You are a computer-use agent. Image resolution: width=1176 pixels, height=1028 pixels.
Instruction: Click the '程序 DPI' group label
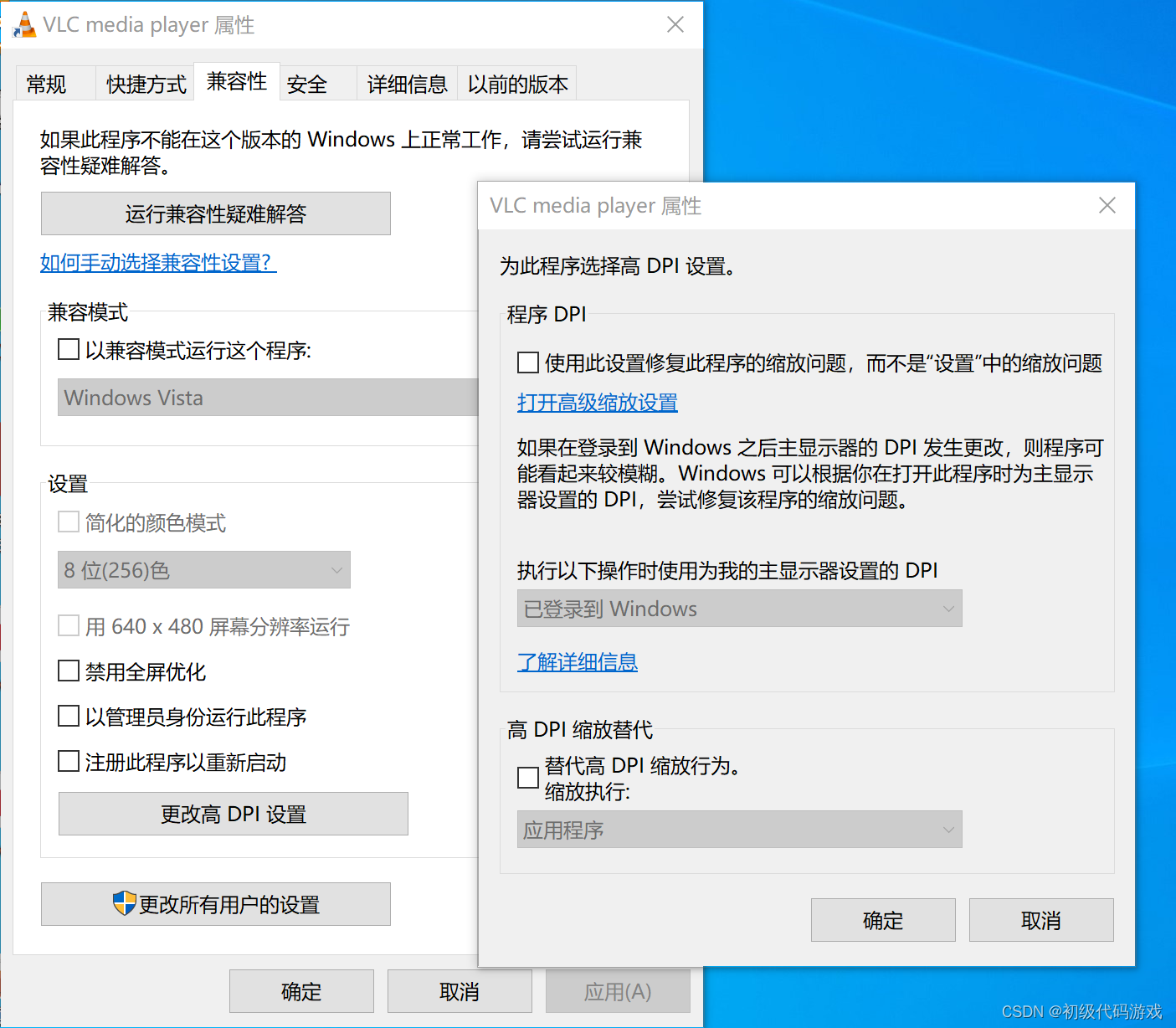point(547,314)
